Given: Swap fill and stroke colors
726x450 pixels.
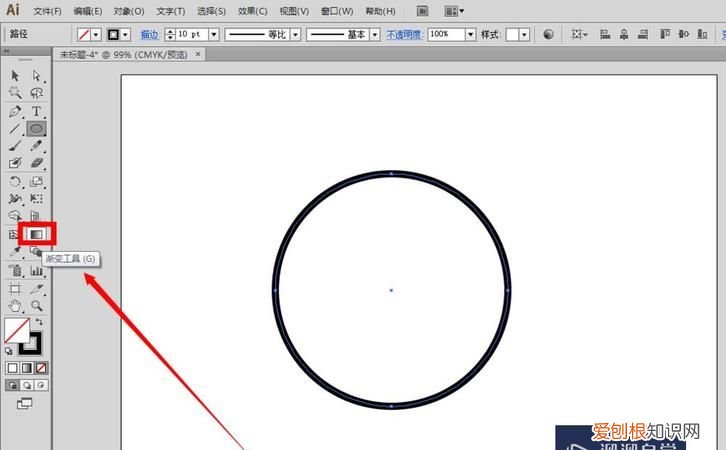Looking at the screenshot, I should click(x=39, y=323).
